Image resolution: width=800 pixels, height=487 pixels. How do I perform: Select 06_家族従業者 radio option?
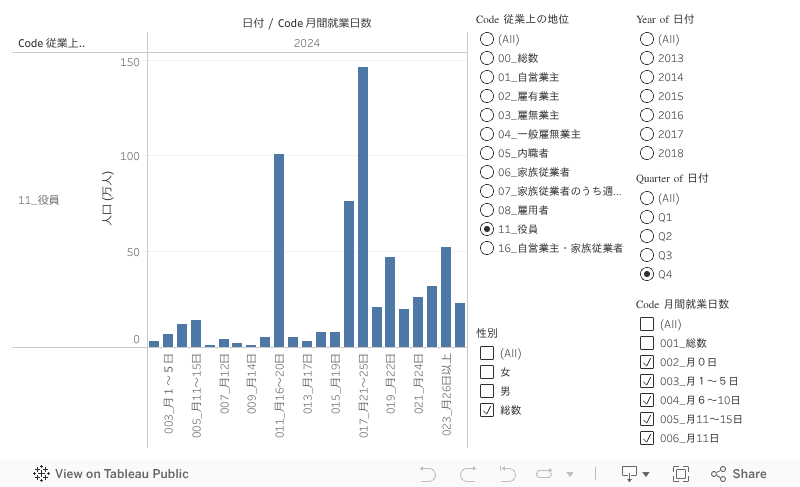coord(487,172)
